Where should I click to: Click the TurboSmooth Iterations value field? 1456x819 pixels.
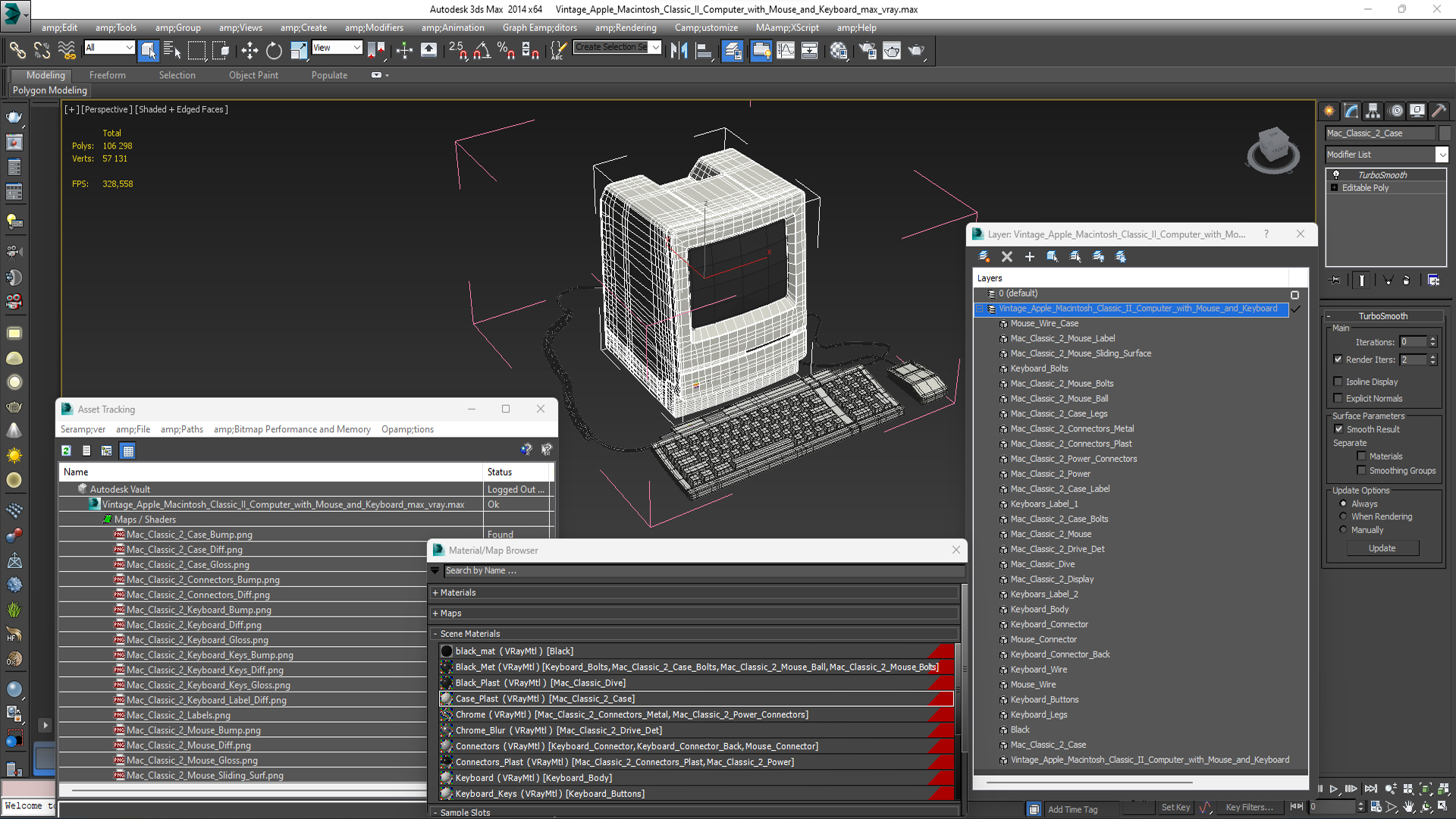pyautogui.click(x=1413, y=342)
